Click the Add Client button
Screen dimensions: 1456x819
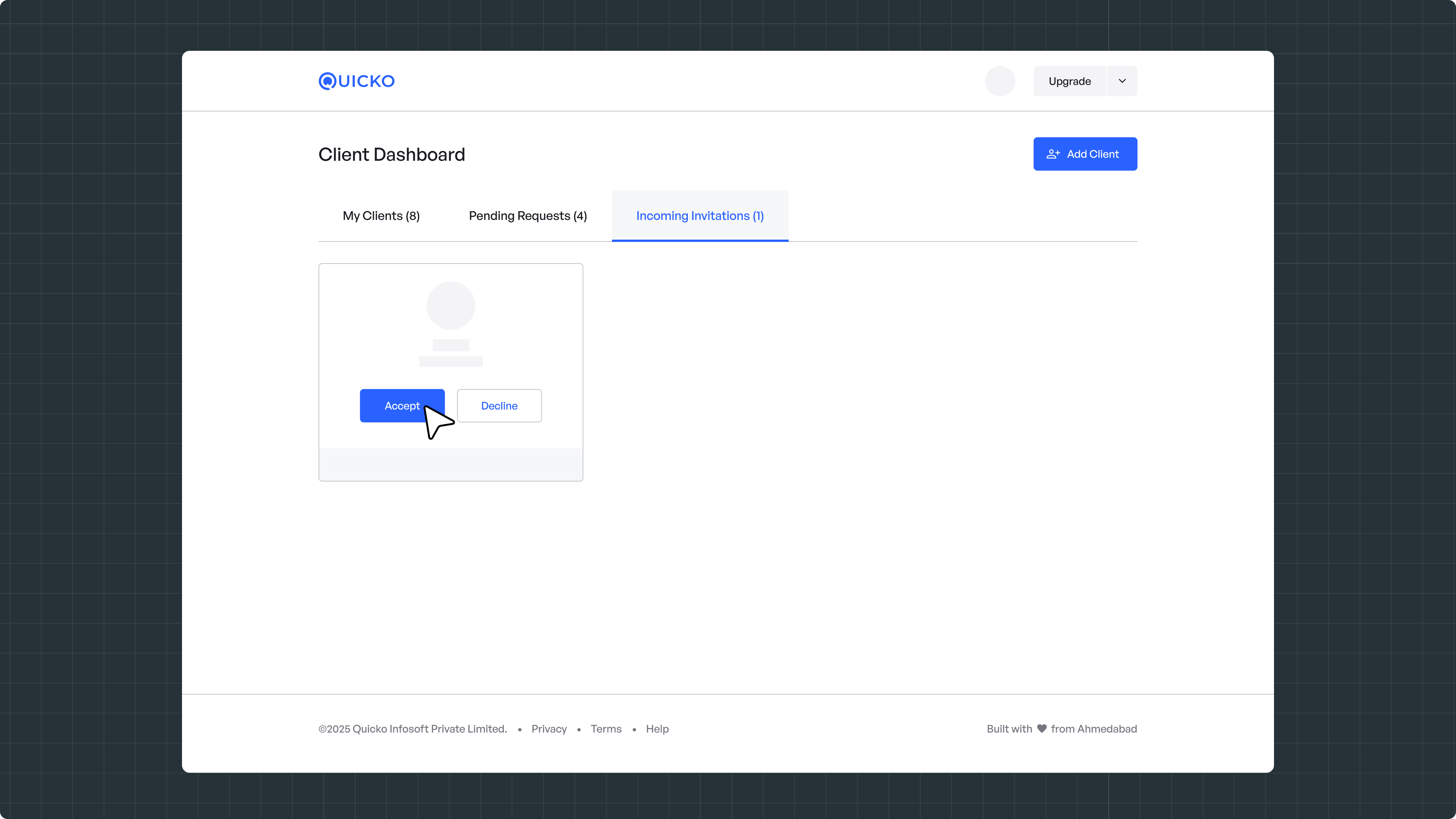pos(1085,154)
